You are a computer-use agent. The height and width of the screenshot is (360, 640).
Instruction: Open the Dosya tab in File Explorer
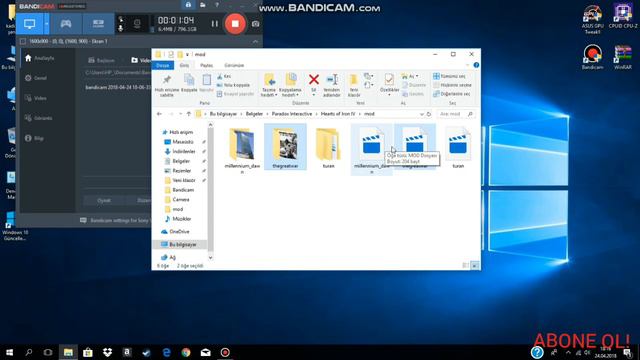pyautogui.click(x=162, y=65)
